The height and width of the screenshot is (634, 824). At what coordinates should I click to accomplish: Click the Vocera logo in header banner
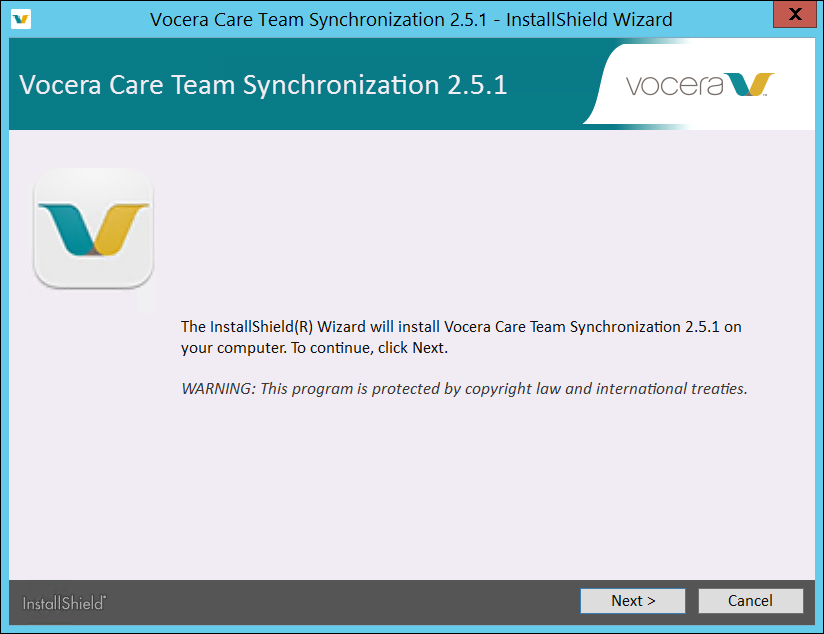pos(700,85)
